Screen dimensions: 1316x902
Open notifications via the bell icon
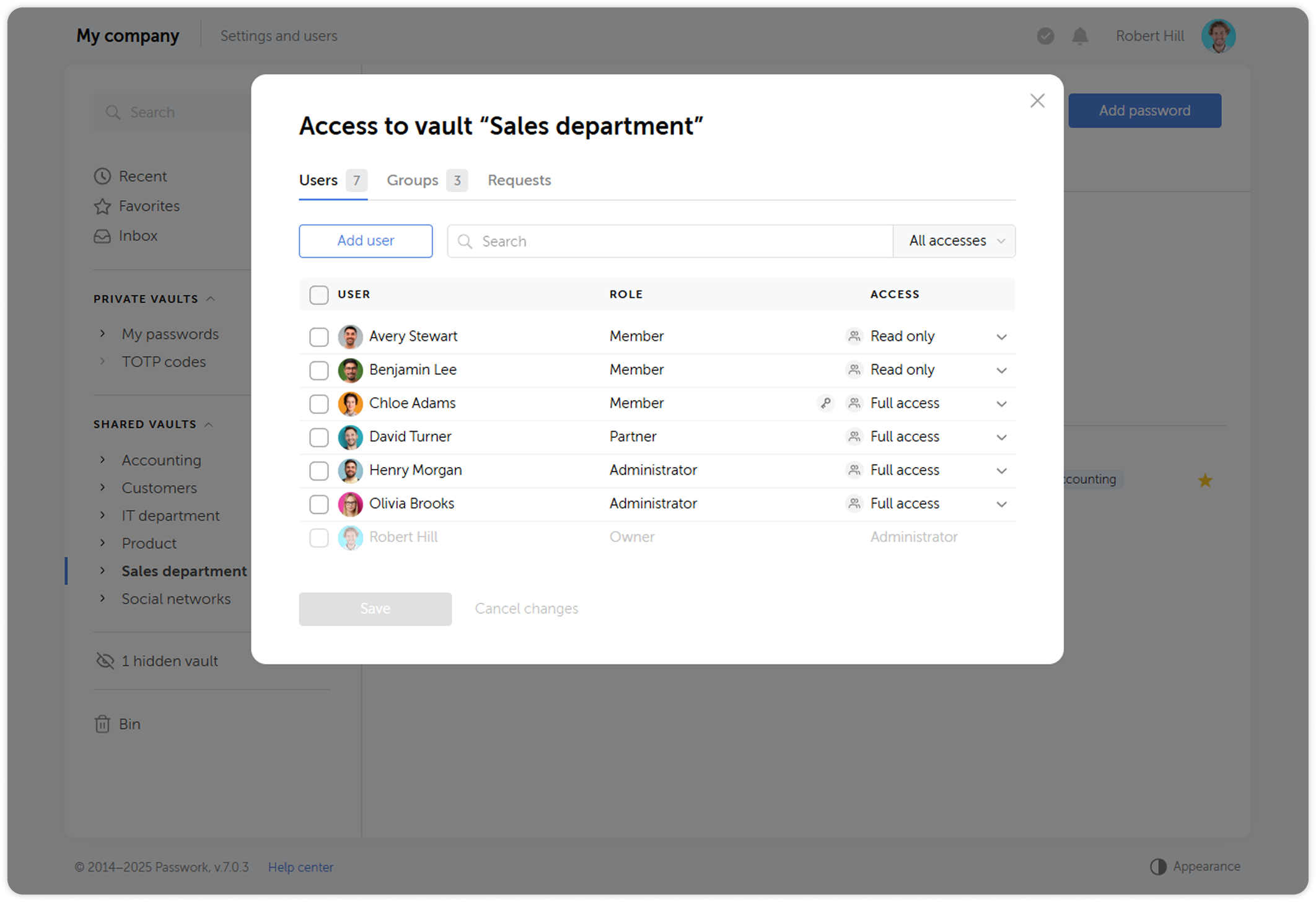coord(1079,36)
